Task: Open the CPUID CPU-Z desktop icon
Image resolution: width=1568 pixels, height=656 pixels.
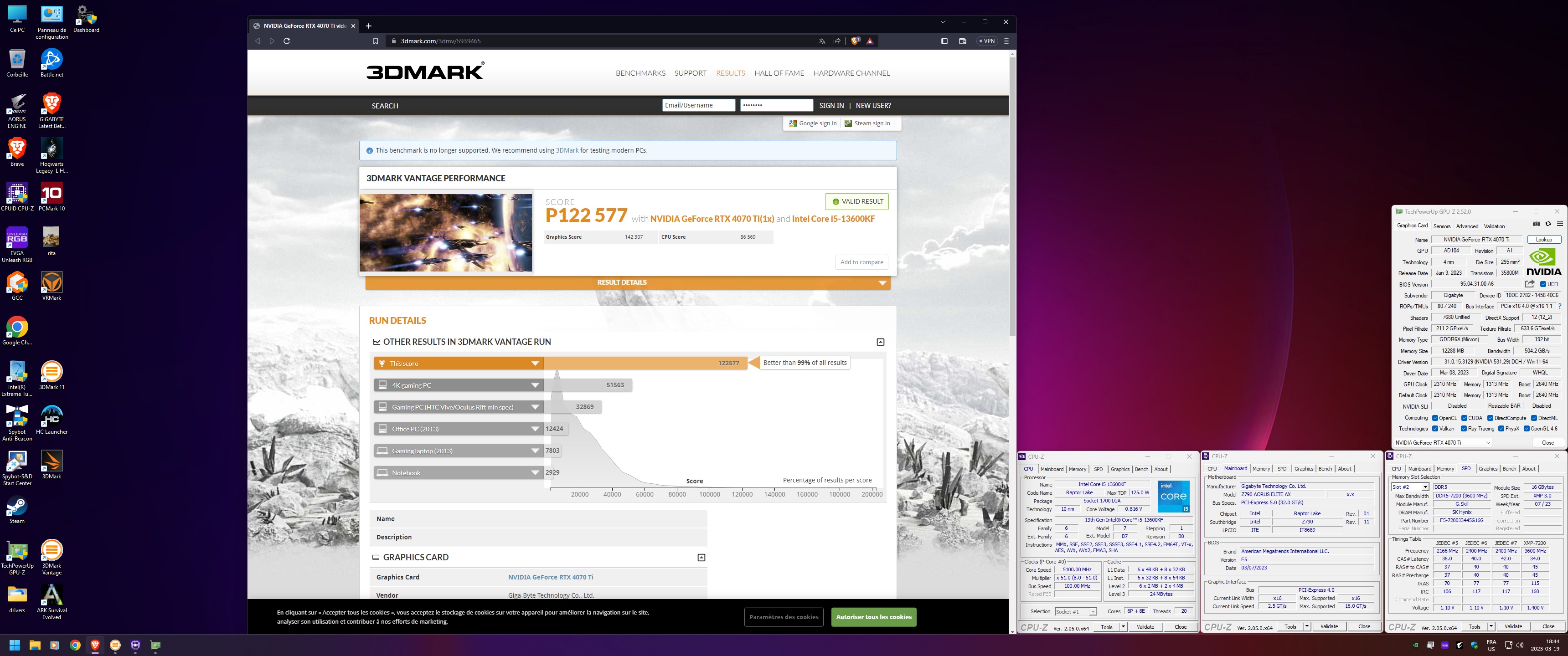Action: 17,197
